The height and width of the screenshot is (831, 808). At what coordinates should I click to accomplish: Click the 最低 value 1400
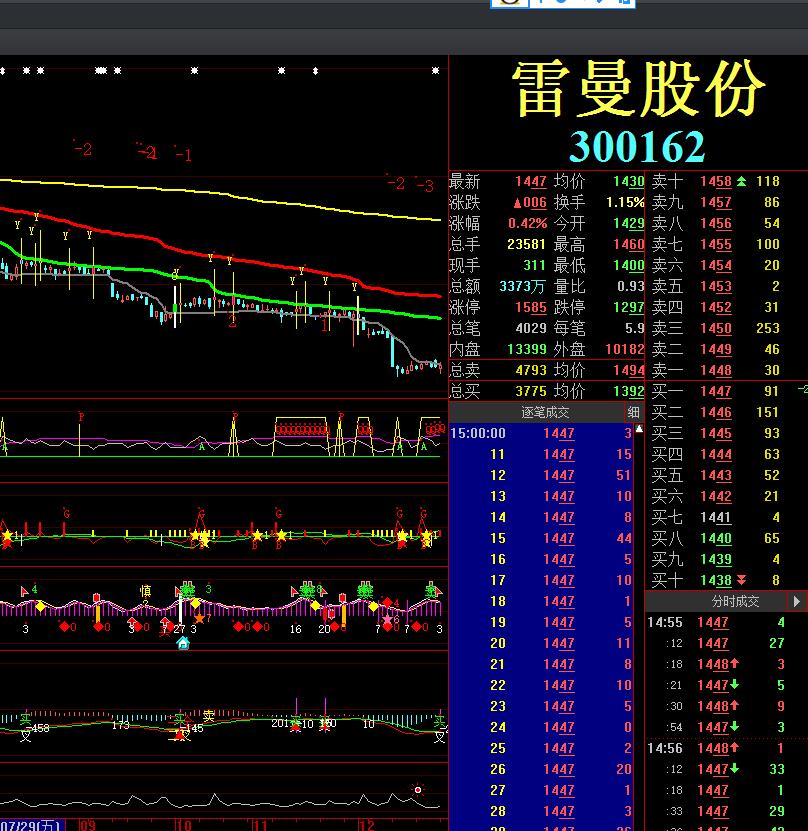click(628, 265)
